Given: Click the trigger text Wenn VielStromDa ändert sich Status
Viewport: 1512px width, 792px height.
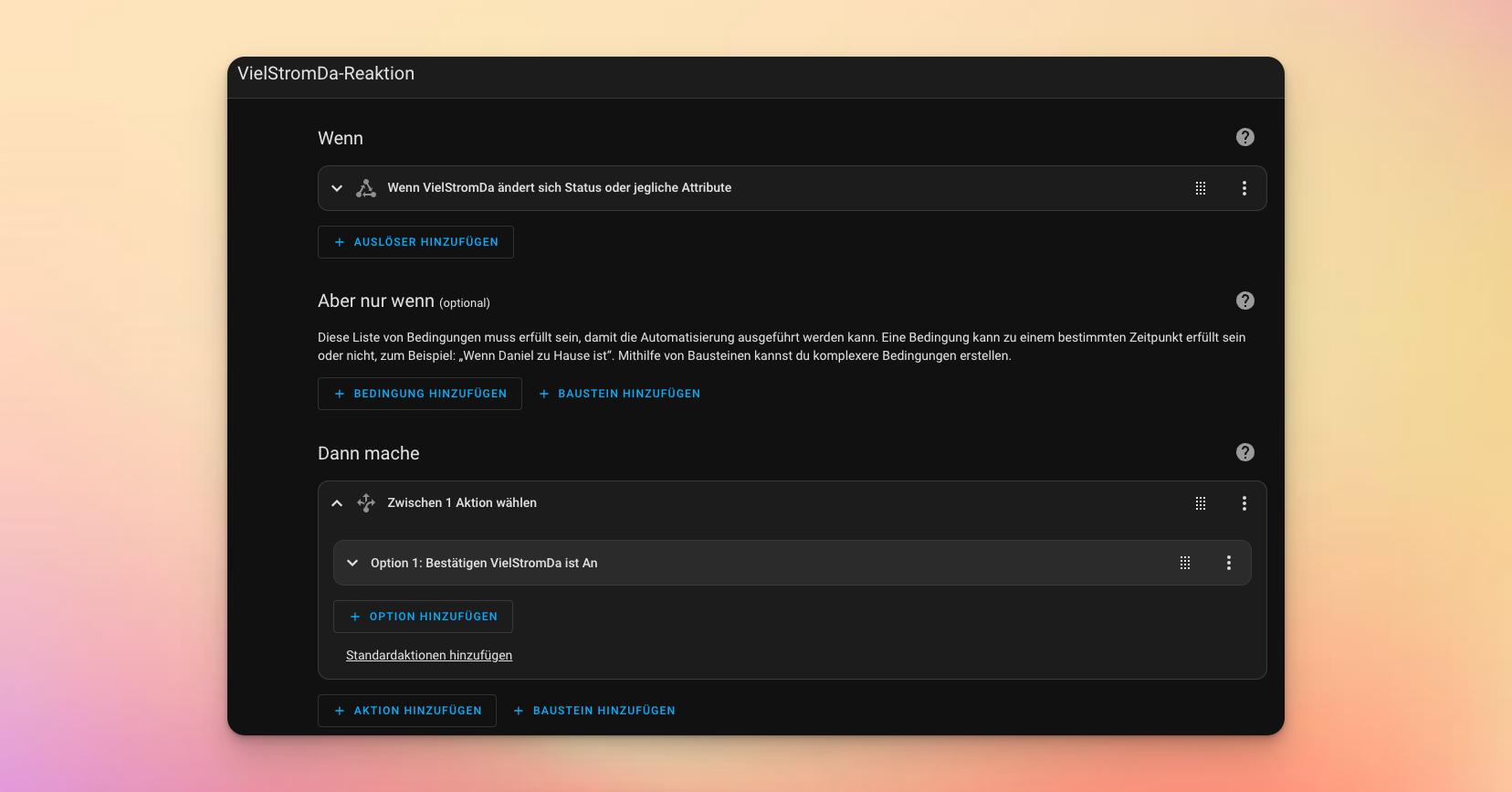Looking at the screenshot, I should 559,188.
